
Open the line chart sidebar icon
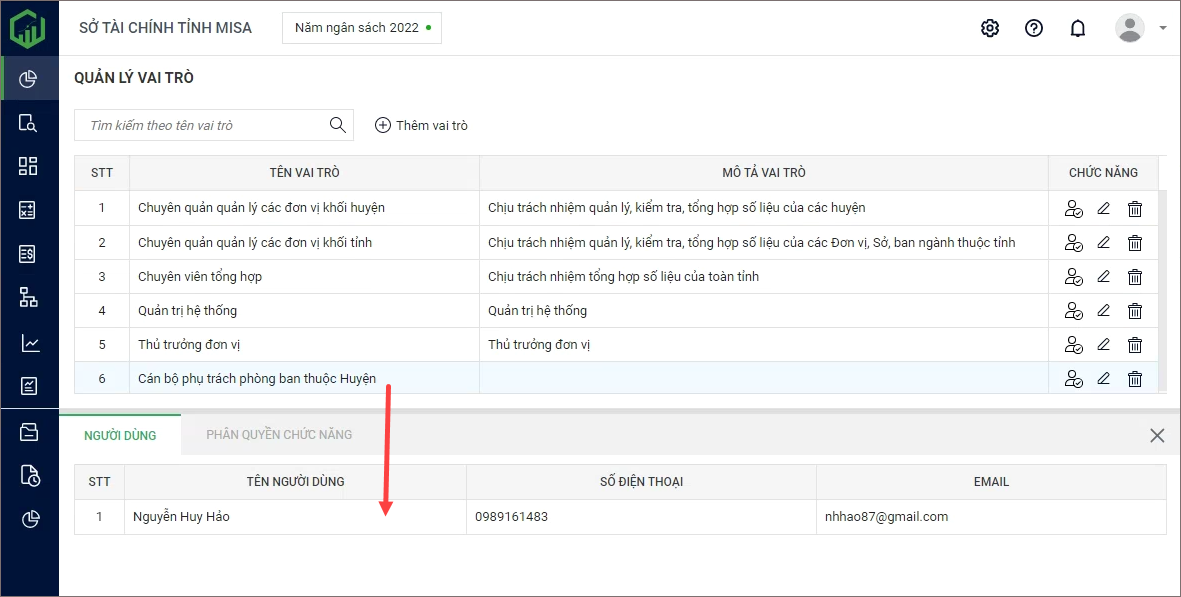click(29, 343)
